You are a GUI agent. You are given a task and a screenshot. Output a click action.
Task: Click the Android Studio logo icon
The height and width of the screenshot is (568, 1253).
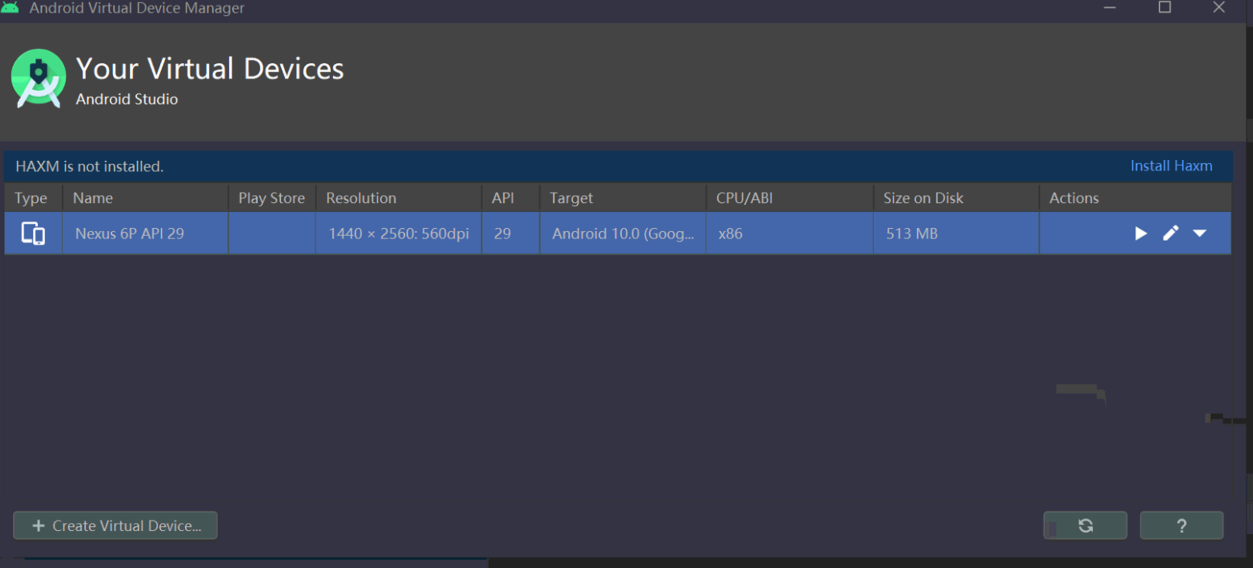tap(38, 78)
